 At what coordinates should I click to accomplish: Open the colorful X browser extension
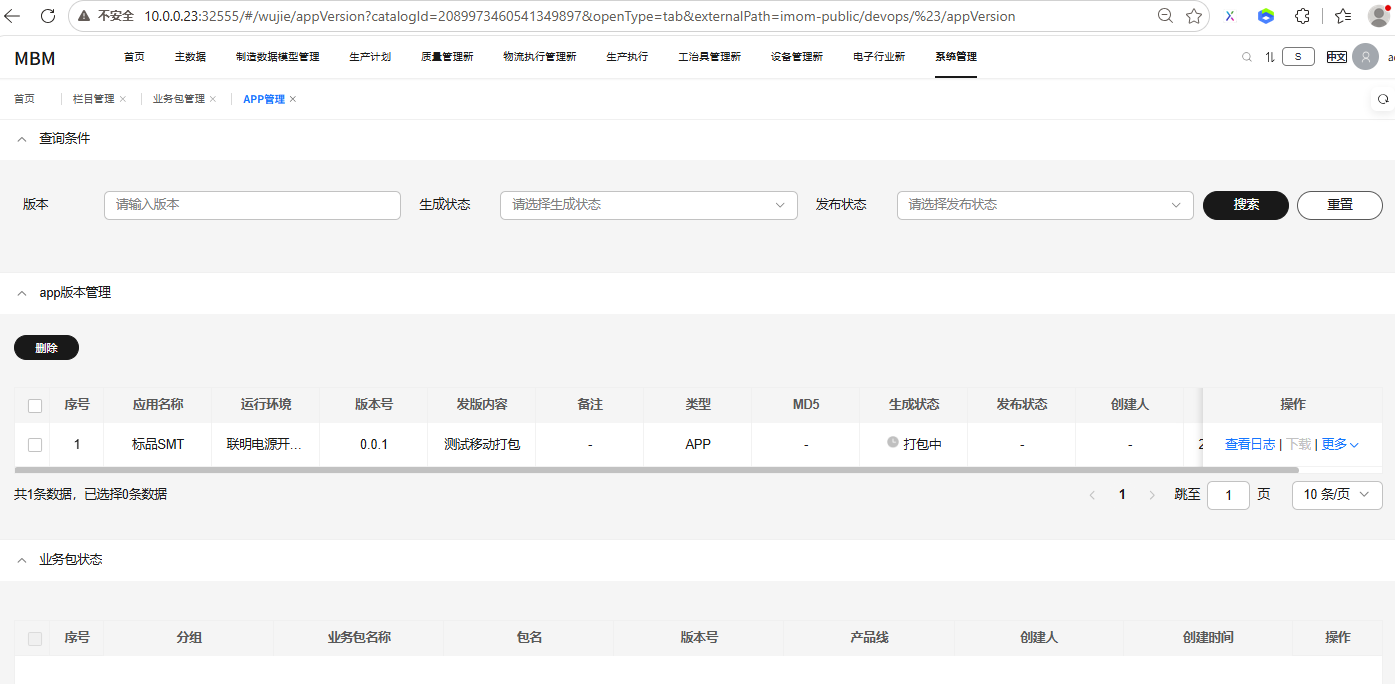click(1230, 16)
